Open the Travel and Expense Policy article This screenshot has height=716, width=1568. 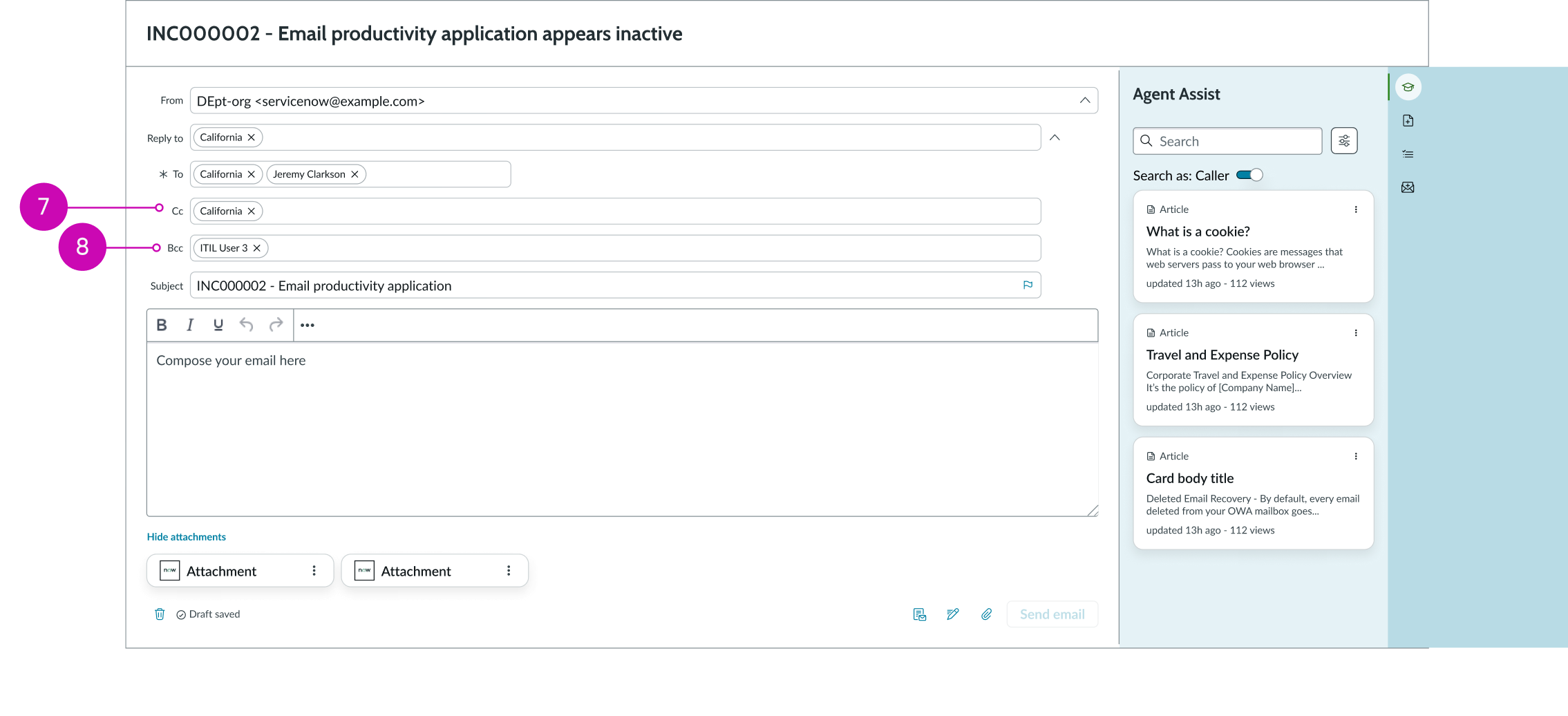click(x=1222, y=355)
